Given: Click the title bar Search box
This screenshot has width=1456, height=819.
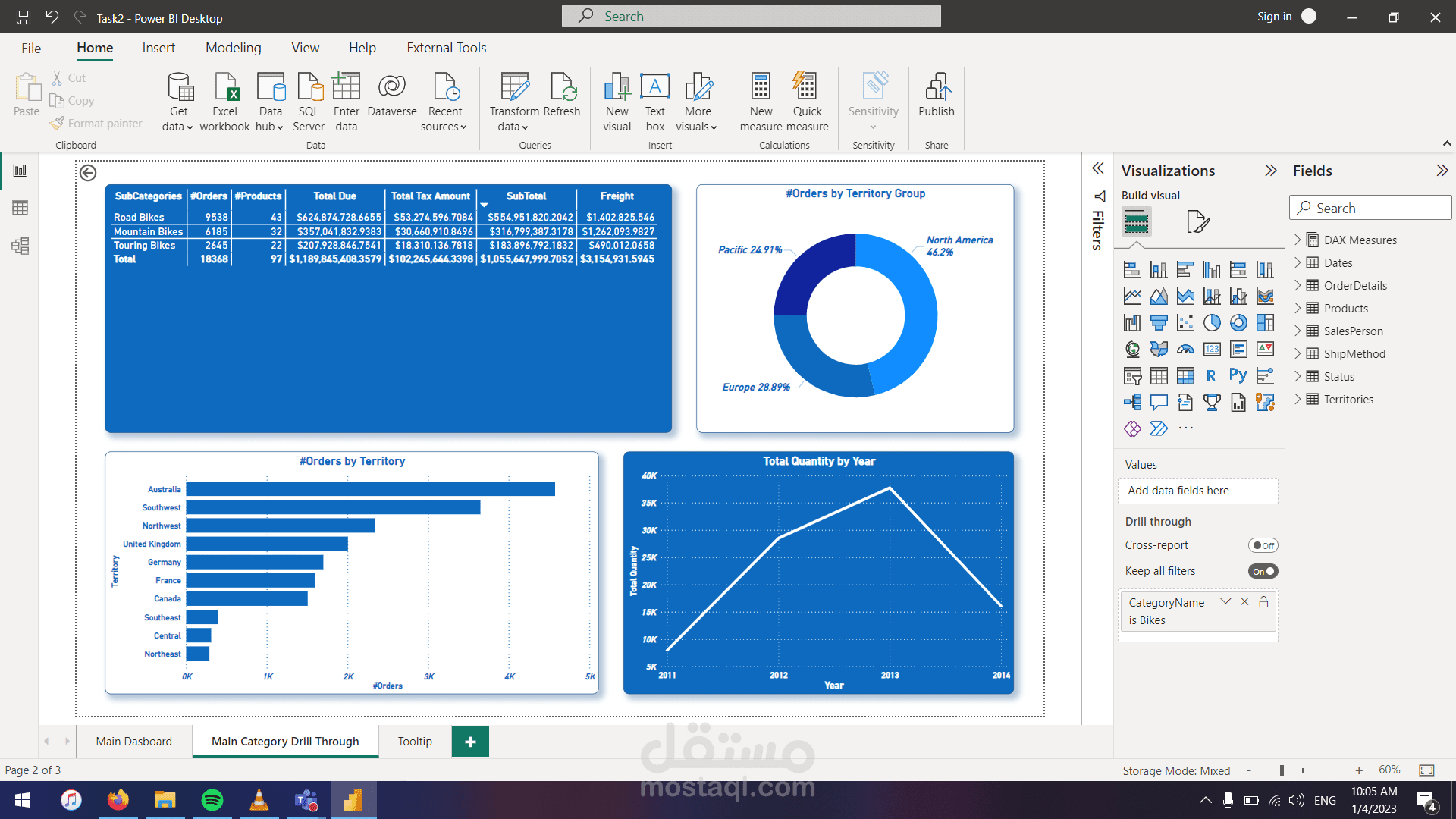Looking at the screenshot, I should (x=751, y=16).
